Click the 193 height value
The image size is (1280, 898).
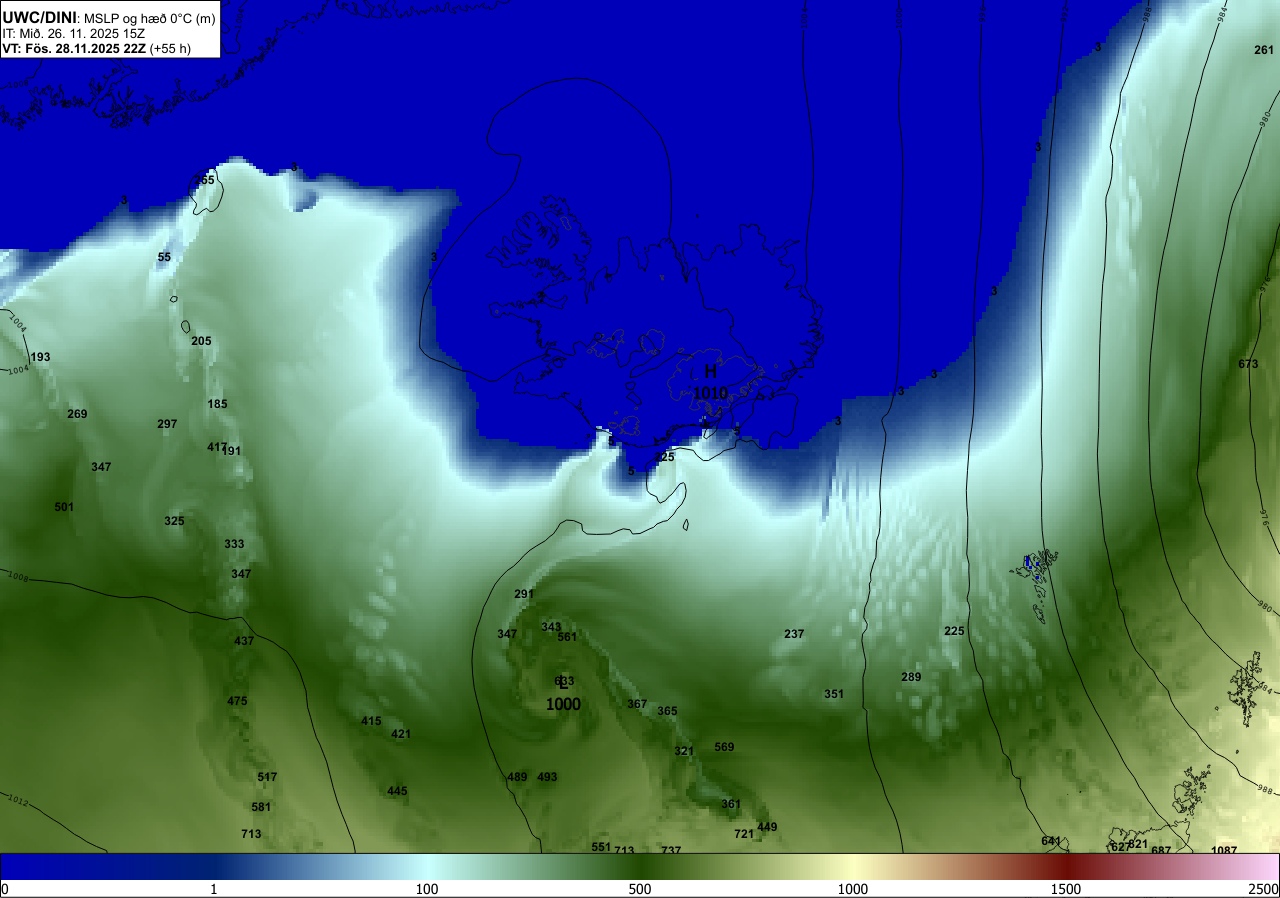pyautogui.click(x=40, y=357)
